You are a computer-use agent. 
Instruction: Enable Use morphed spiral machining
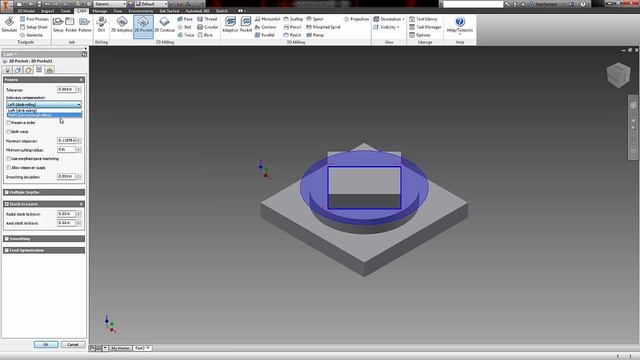click(x=9, y=158)
